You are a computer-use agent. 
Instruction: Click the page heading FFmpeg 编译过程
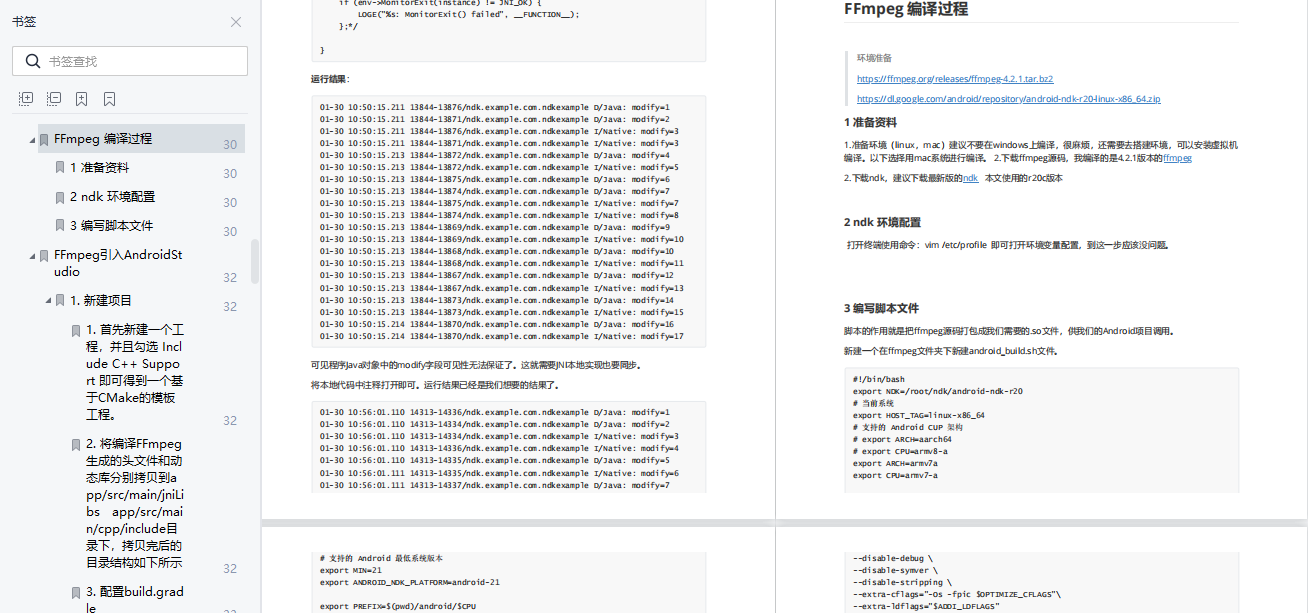point(906,10)
